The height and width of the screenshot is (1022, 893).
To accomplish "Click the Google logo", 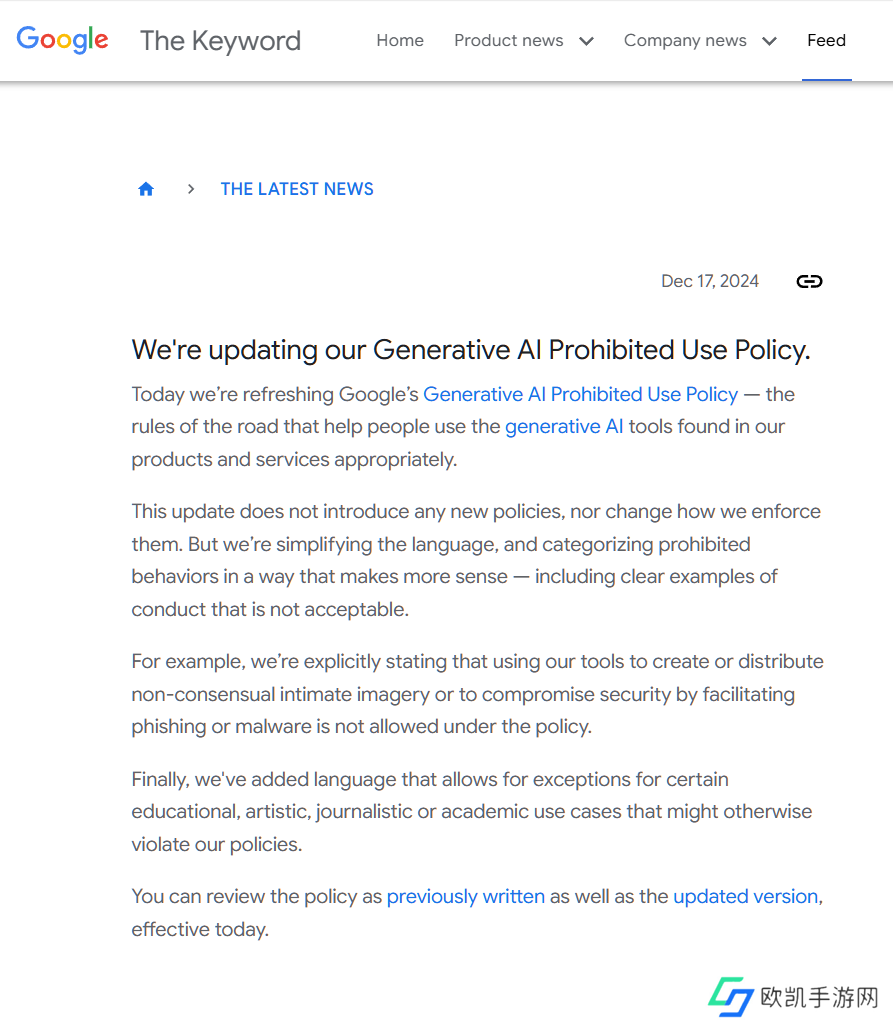I will (62, 40).
